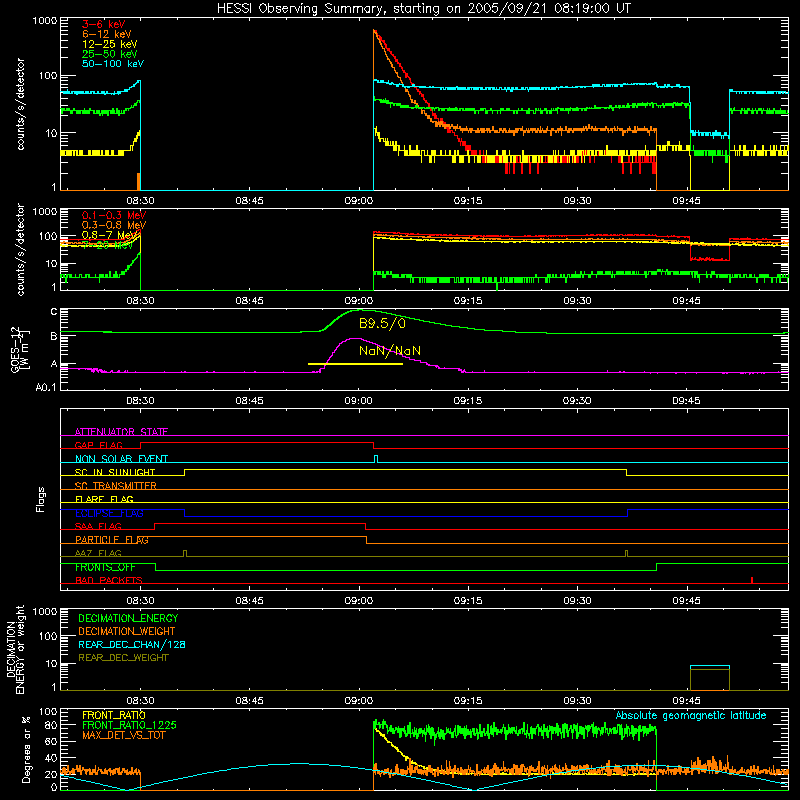The image size is (800, 800).
Task: Click the Degrees or % axis title
Action: (x=26, y=749)
